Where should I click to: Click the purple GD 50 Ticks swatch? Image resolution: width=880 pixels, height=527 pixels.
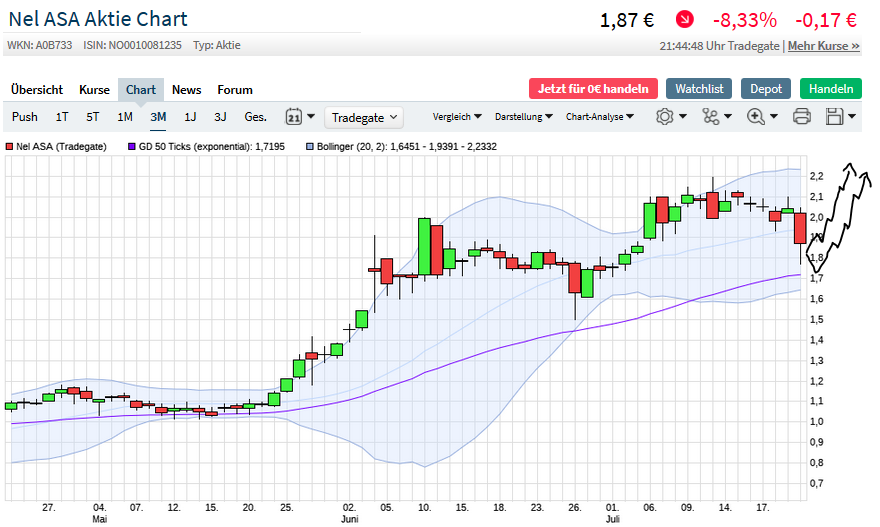(x=132, y=146)
